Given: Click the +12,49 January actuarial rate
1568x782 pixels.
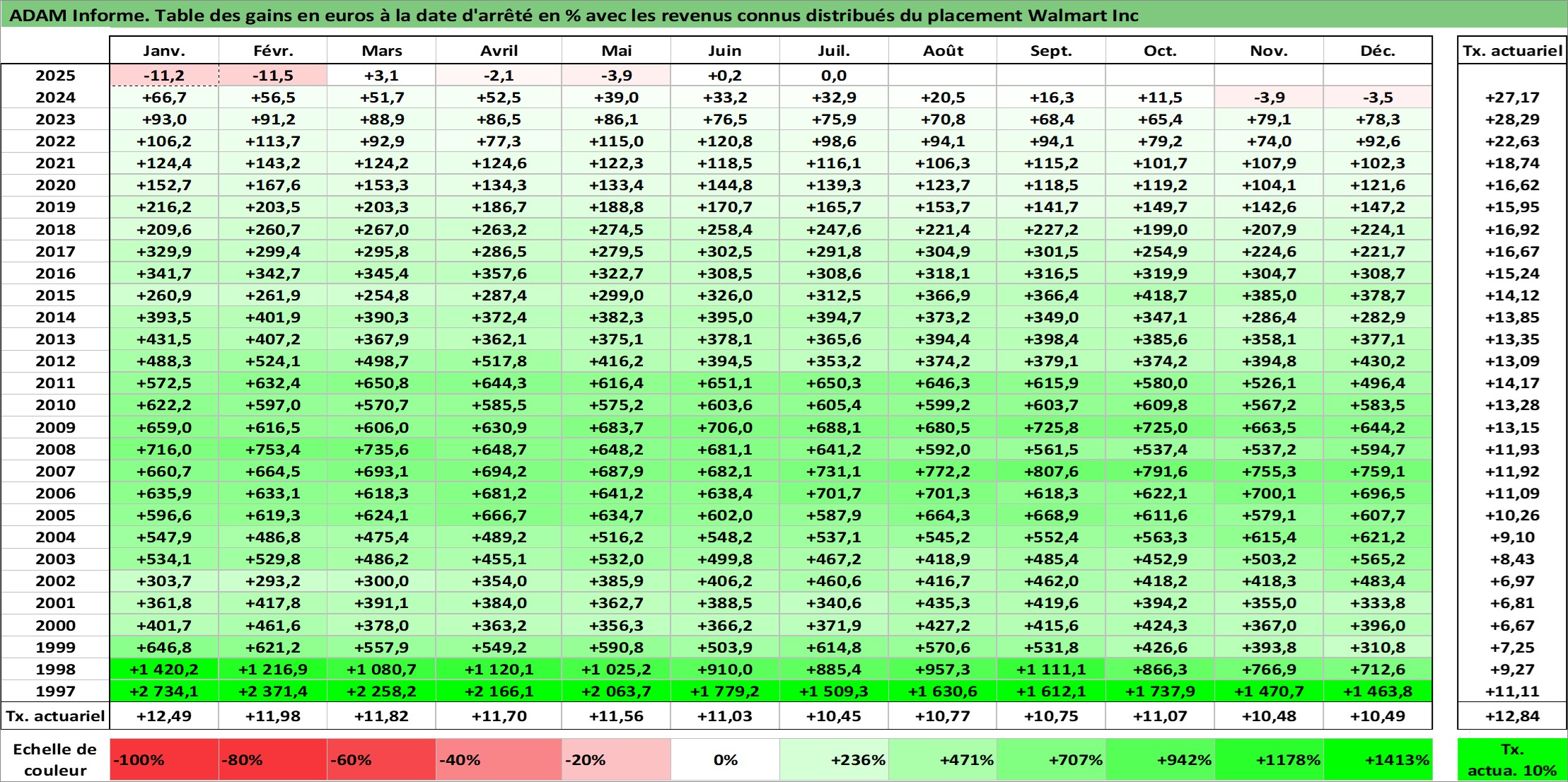Looking at the screenshot, I should click(x=164, y=716).
